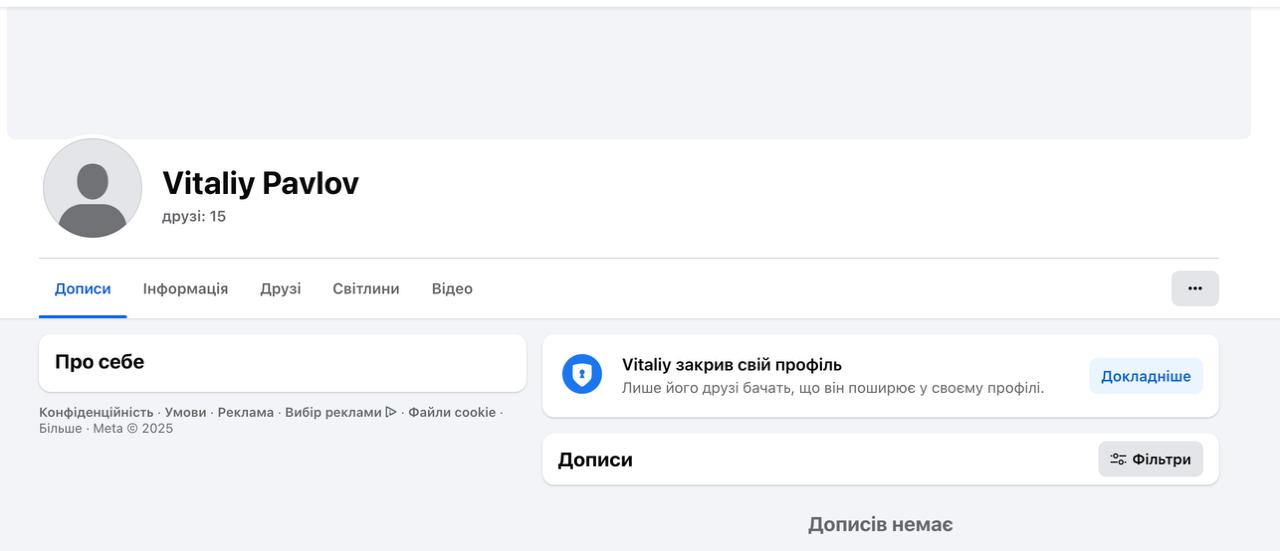Click the Докладніше button

pyautogui.click(x=1146, y=376)
